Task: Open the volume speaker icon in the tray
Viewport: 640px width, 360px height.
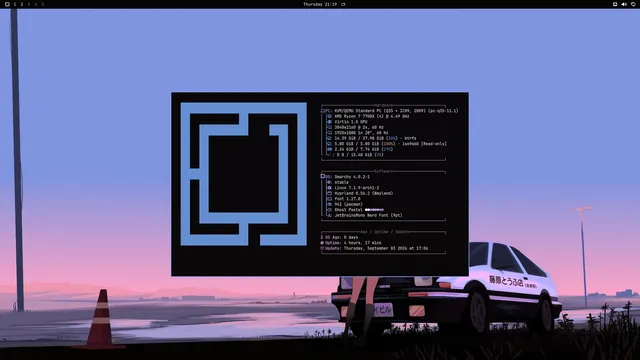Action: click(624, 4)
